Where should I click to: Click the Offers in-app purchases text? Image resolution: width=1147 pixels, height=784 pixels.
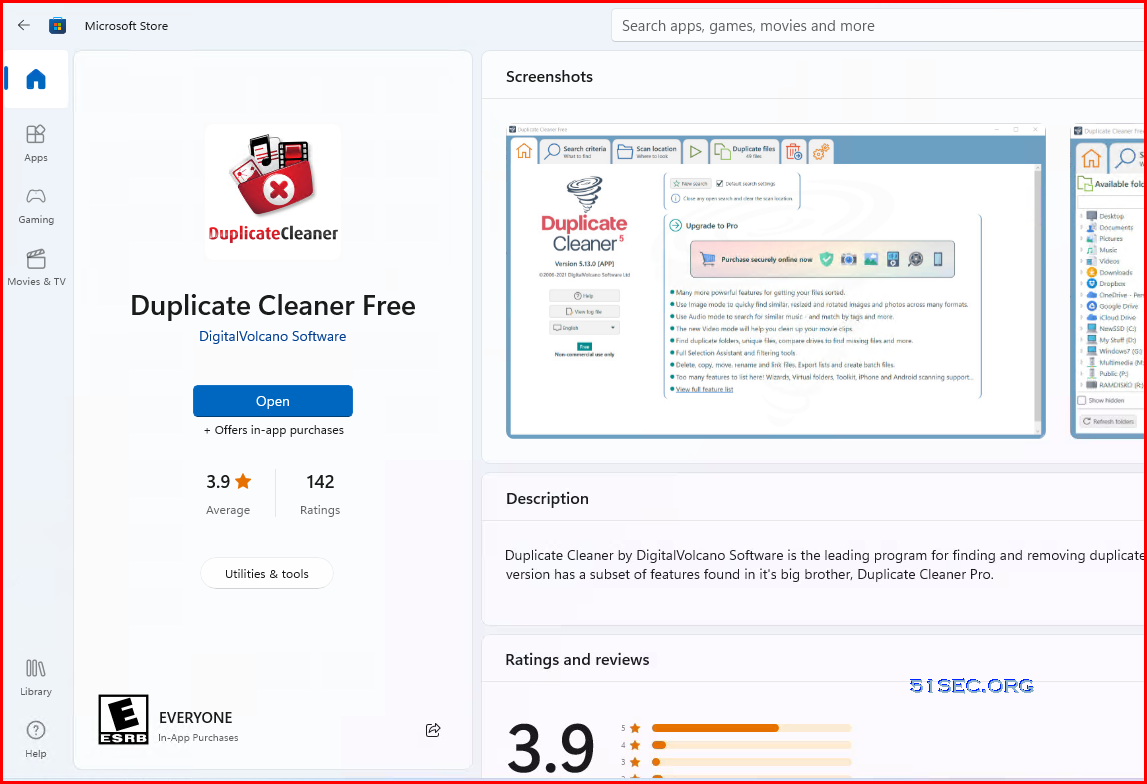coord(274,430)
